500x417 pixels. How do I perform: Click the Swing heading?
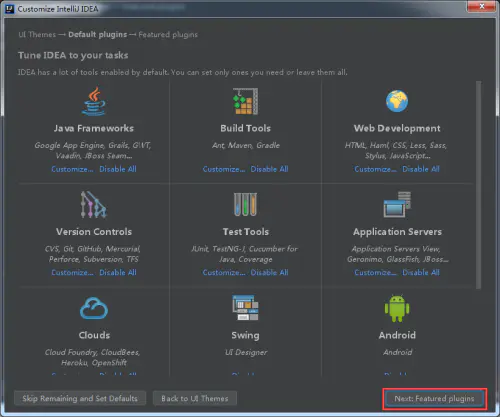(x=246, y=335)
